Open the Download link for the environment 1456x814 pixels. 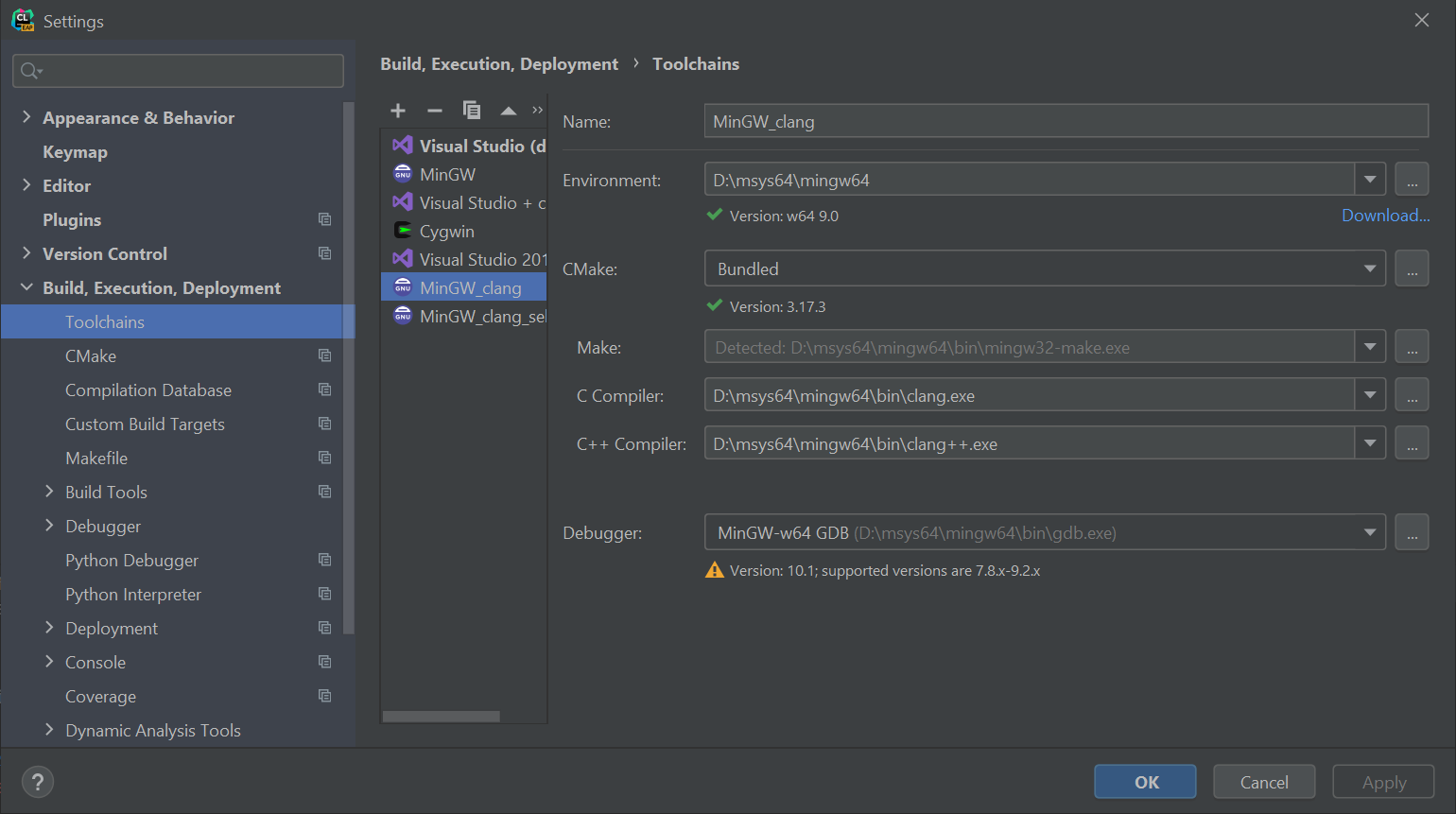coord(1384,215)
